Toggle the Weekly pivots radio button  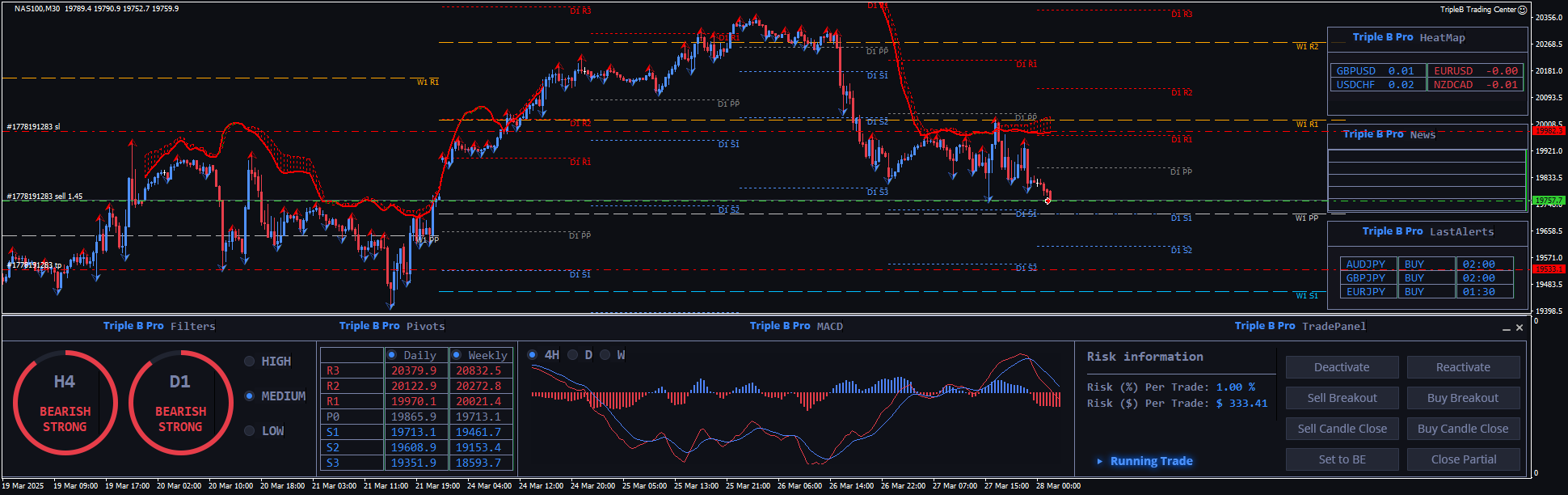457,355
